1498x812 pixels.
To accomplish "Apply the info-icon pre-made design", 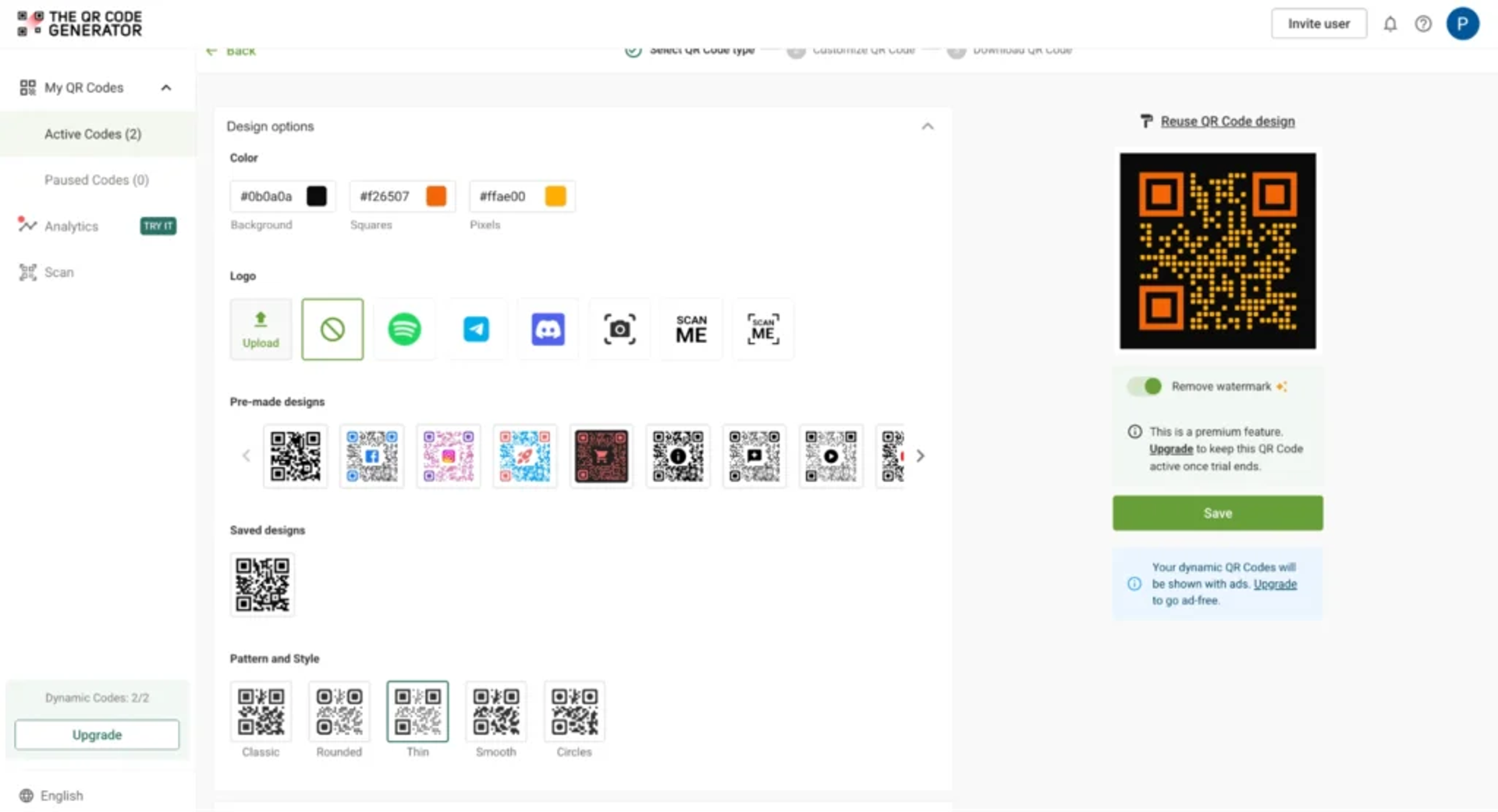I will [x=677, y=456].
